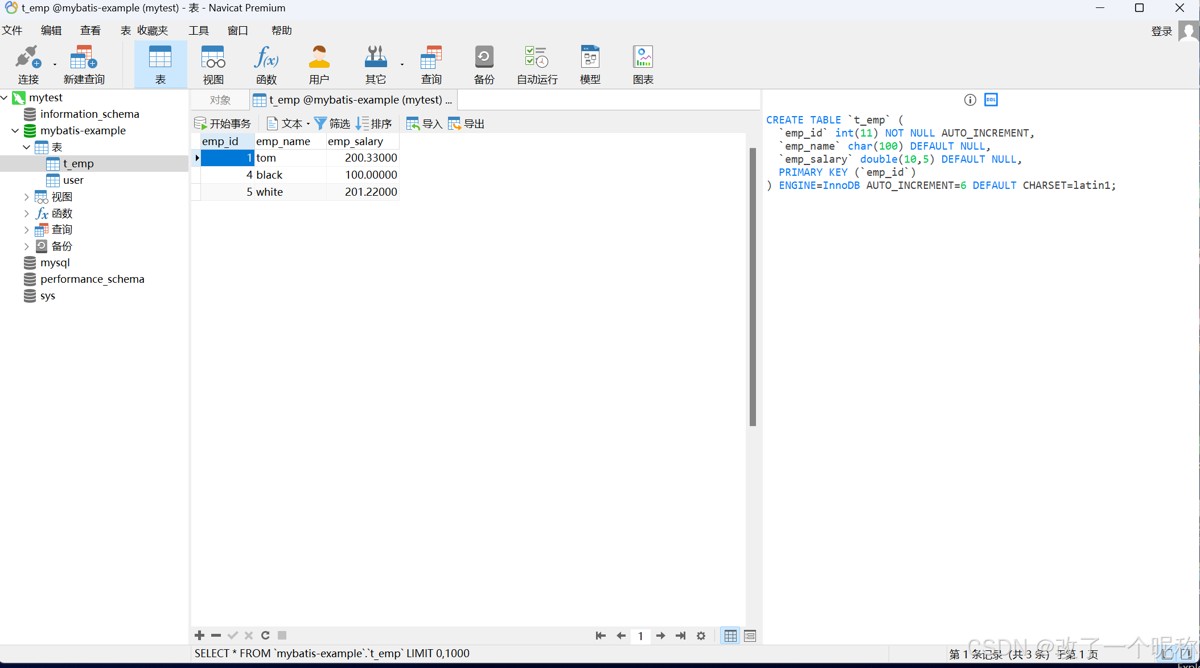Select the 表 (Table) toolbar icon
The width and height of the screenshot is (1200, 668).
160,64
